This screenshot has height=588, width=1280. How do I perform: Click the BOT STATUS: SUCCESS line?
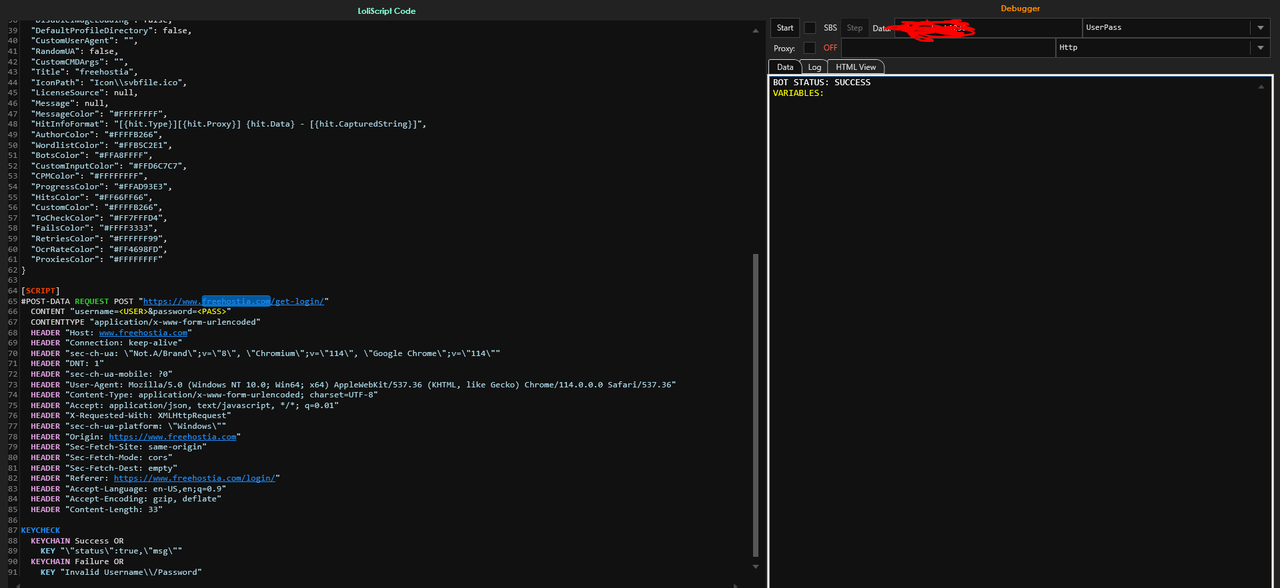[821, 82]
